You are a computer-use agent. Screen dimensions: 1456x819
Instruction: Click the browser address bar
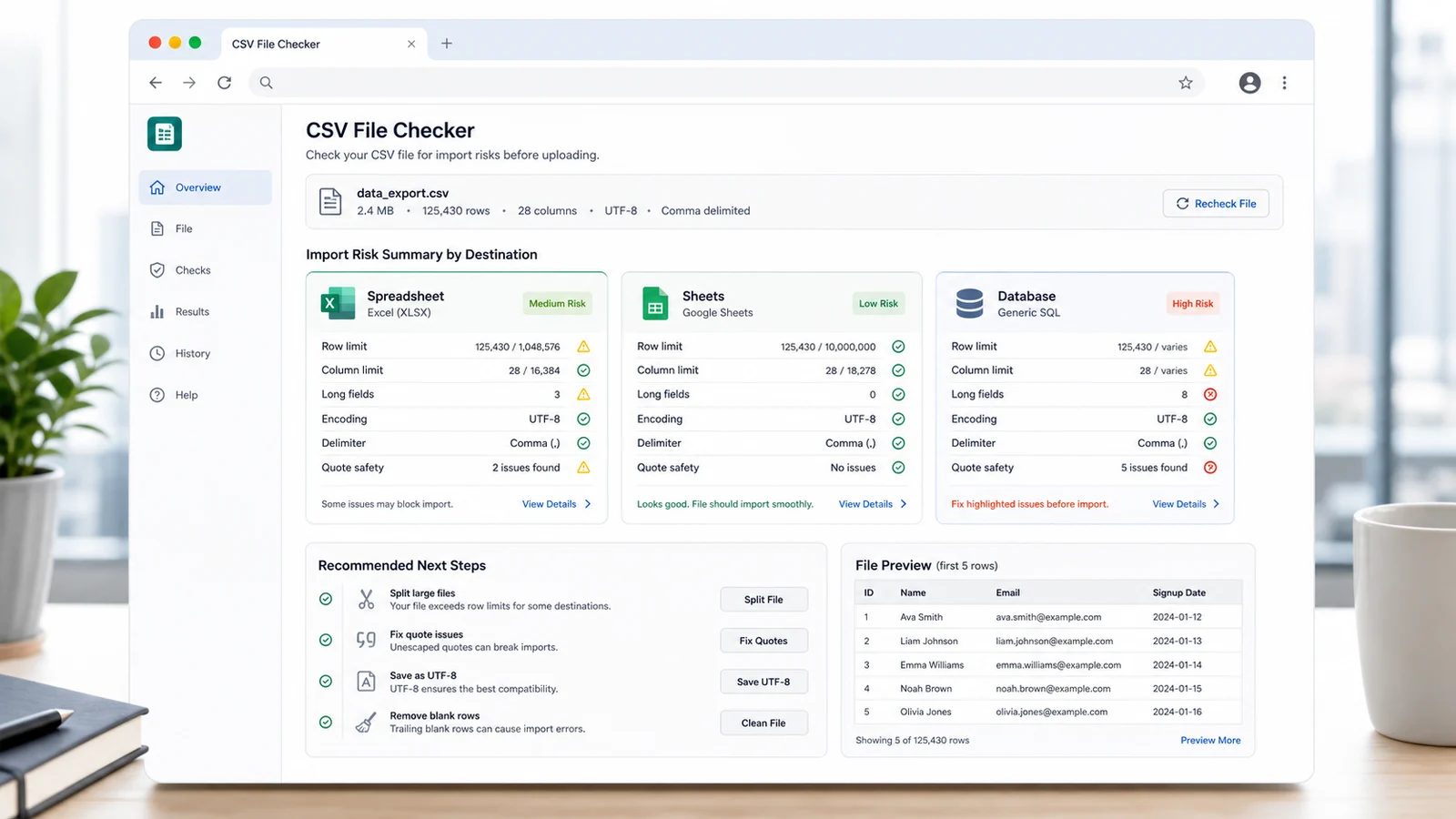(x=728, y=83)
